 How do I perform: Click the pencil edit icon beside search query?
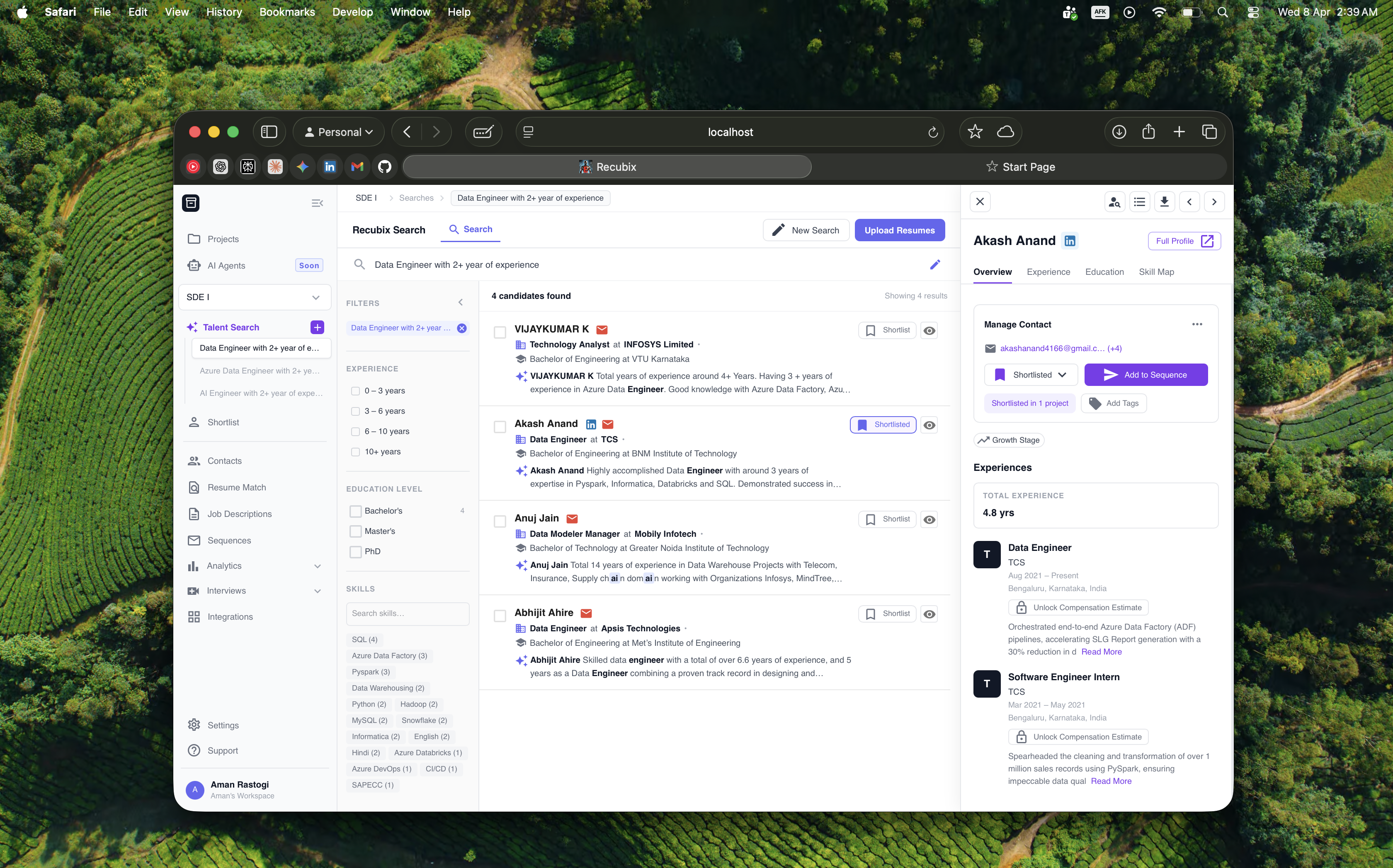(x=935, y=264)
